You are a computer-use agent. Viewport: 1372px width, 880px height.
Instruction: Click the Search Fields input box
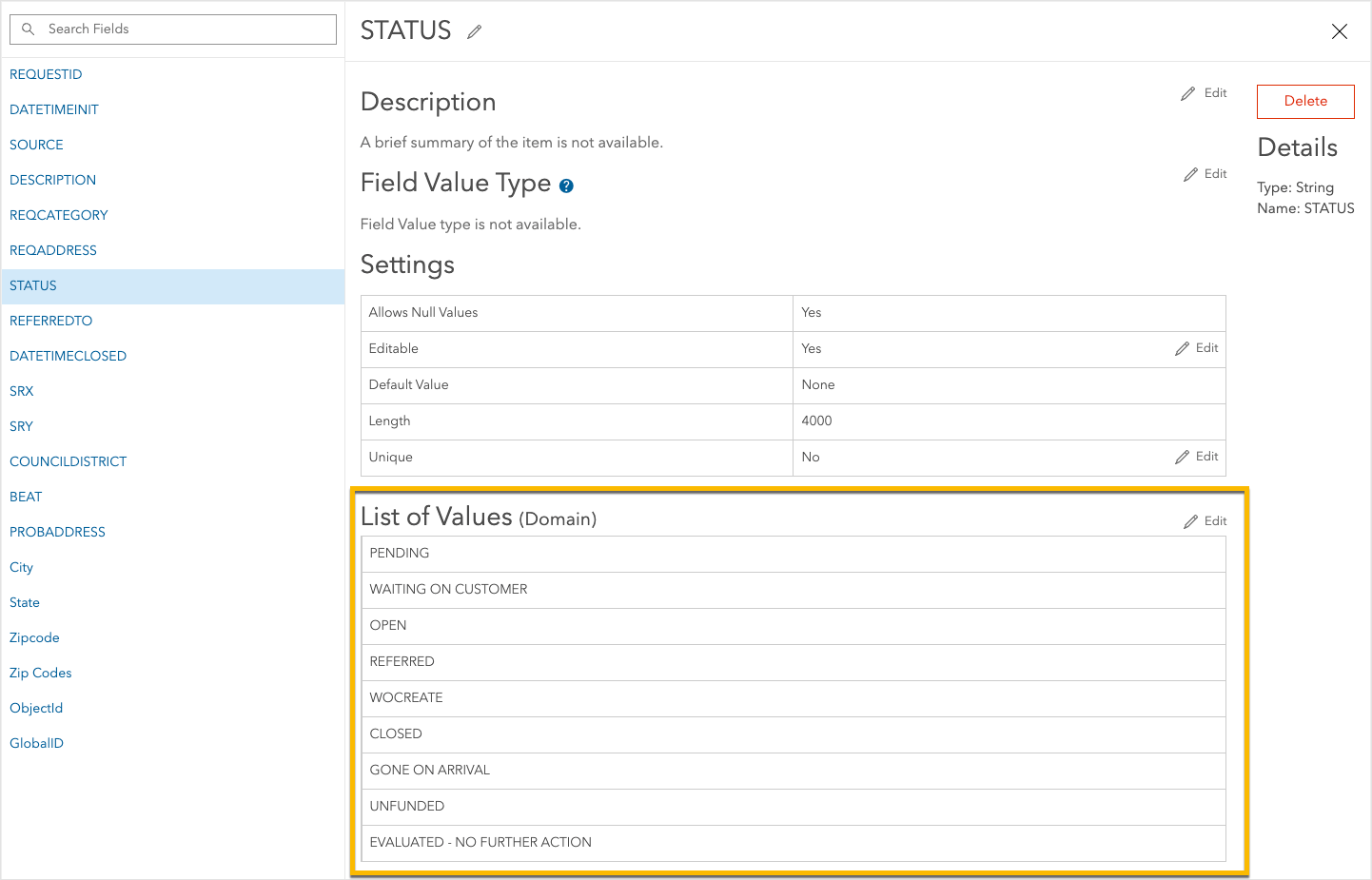(x=171, y=29)
